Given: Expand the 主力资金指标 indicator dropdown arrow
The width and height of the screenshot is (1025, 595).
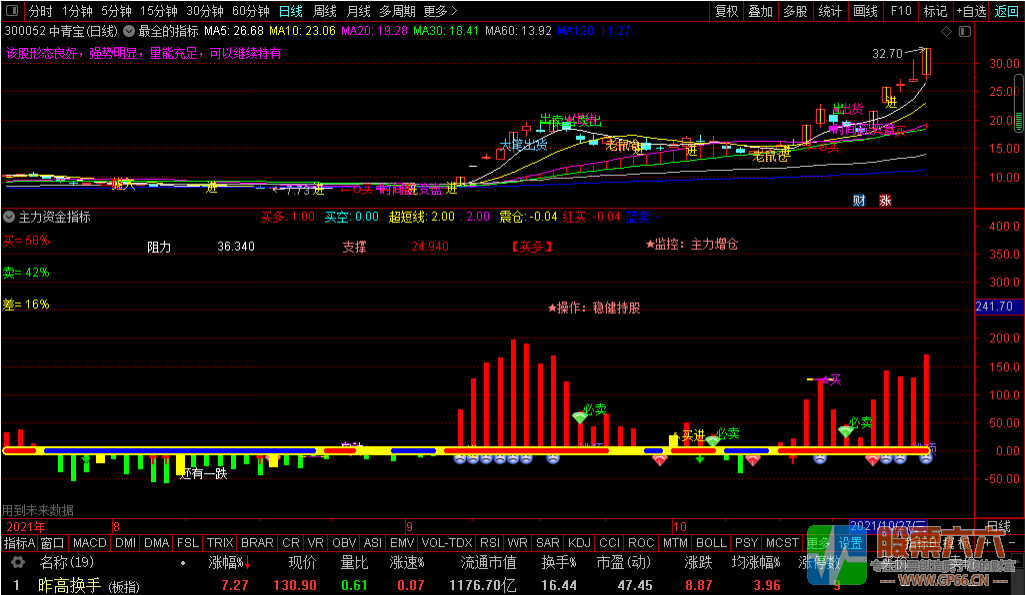Looking at the screenshot, I should click(x=9, y=217).
